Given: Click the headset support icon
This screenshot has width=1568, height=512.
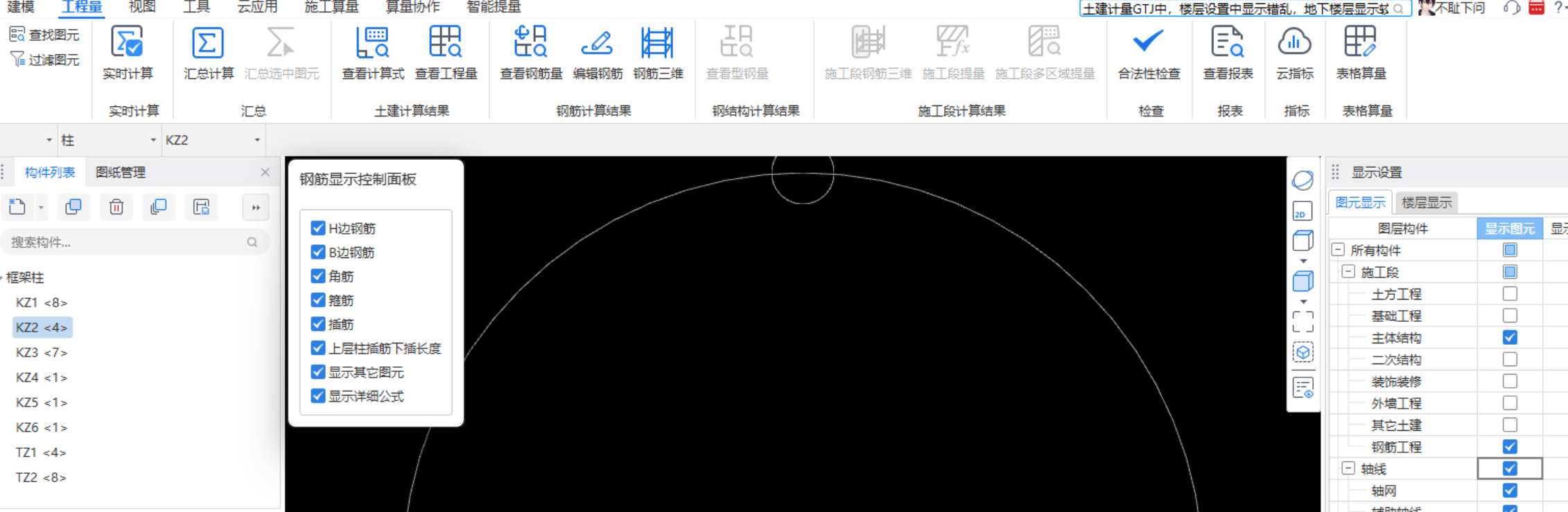Looking at the screenshot, I should (x=1512, y=8).
